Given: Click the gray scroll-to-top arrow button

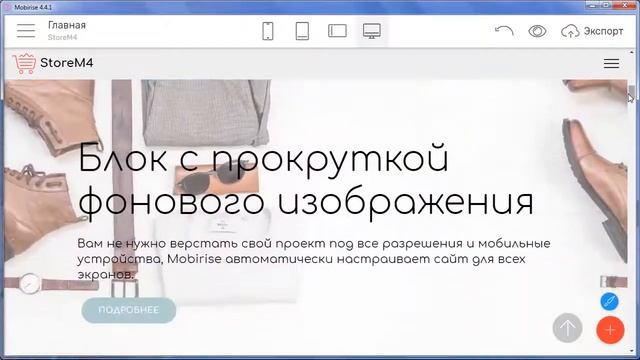Looking at the screenshot, I should [567, 328].
